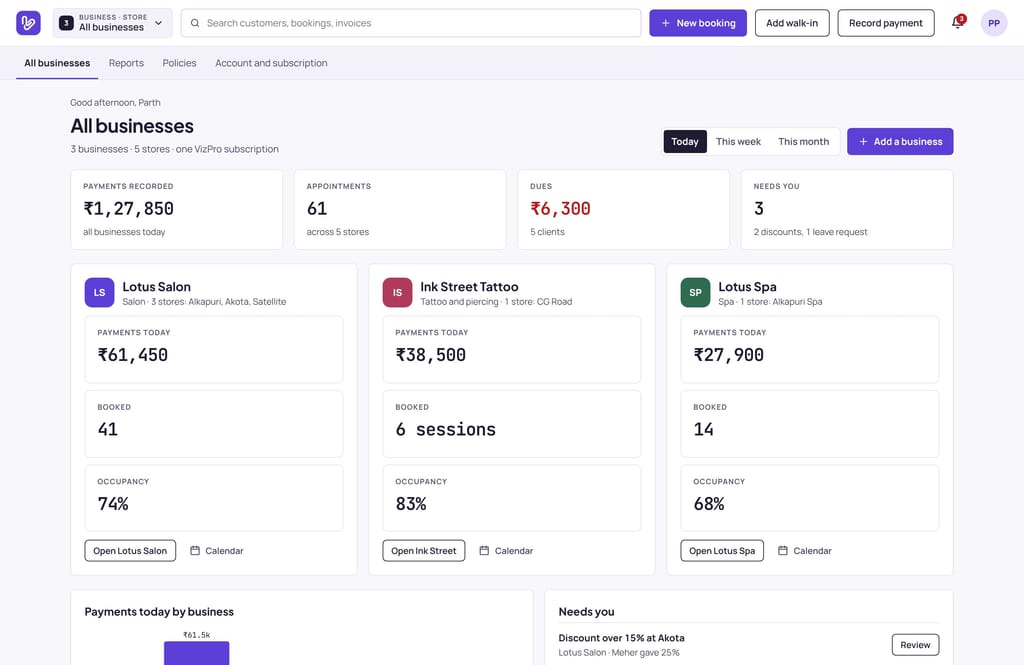The width and height of the screenshot is (1024, 665).
Task: Open Calendar for Ink Street Tattoo
Action: pyautogui.click(x=506, y=551)
